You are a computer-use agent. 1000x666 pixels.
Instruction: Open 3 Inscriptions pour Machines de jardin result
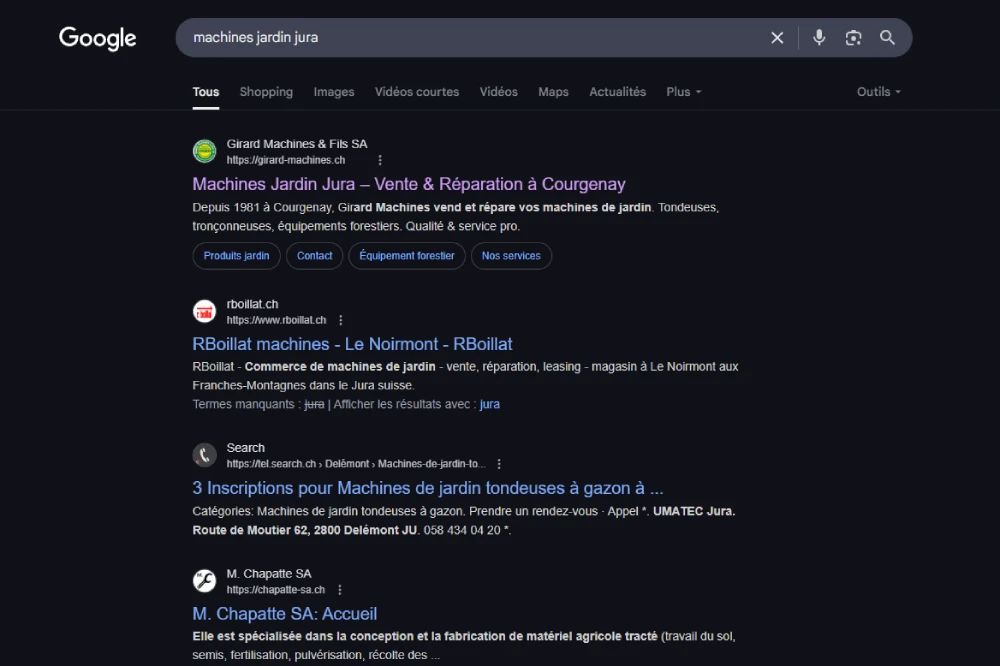(x=428, y=489)
